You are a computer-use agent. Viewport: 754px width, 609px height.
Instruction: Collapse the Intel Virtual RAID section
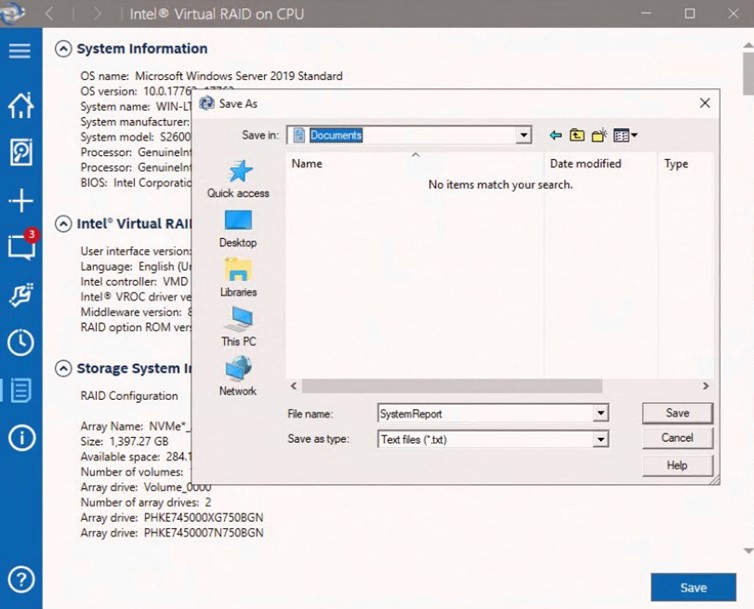(63, 224)
